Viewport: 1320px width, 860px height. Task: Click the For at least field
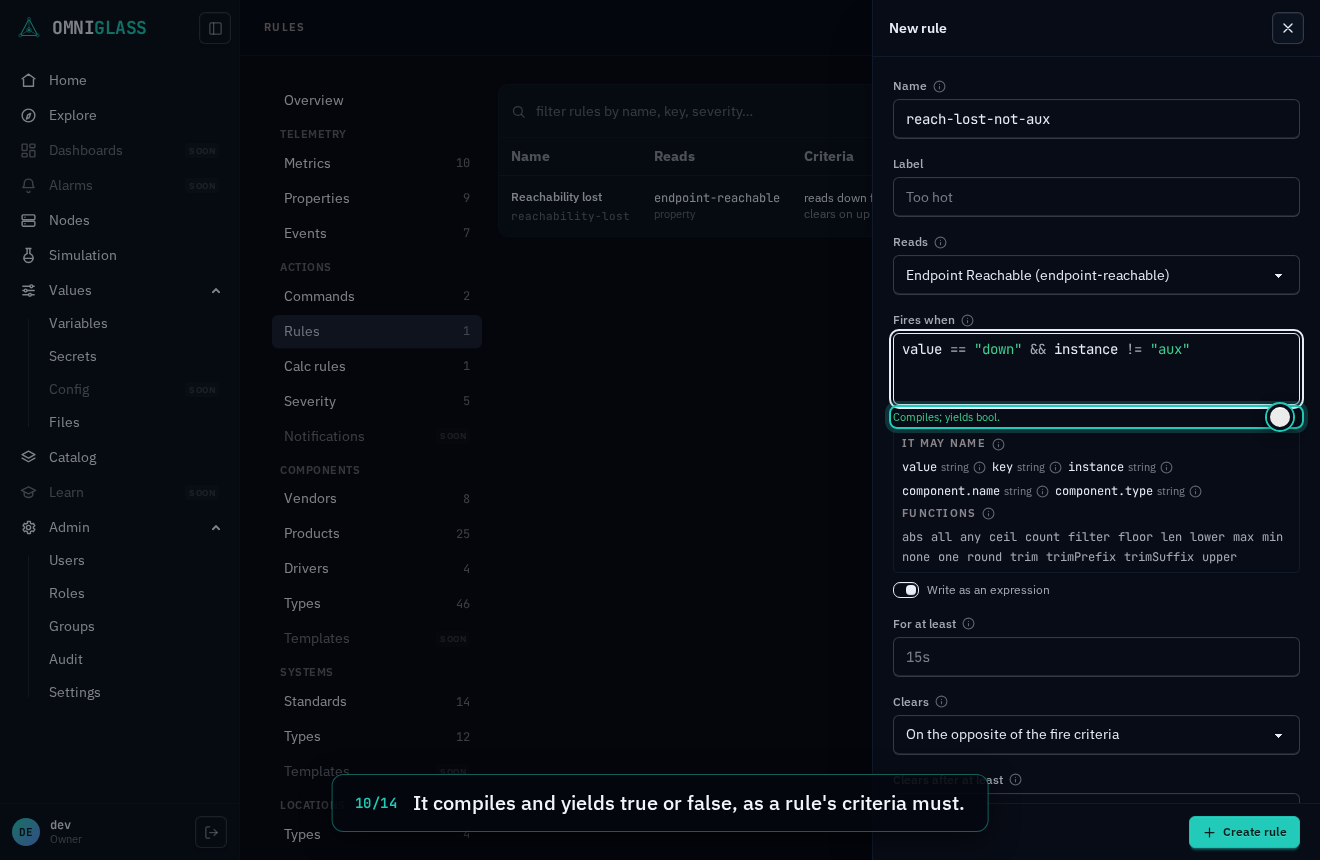[x=1096, y=657]
